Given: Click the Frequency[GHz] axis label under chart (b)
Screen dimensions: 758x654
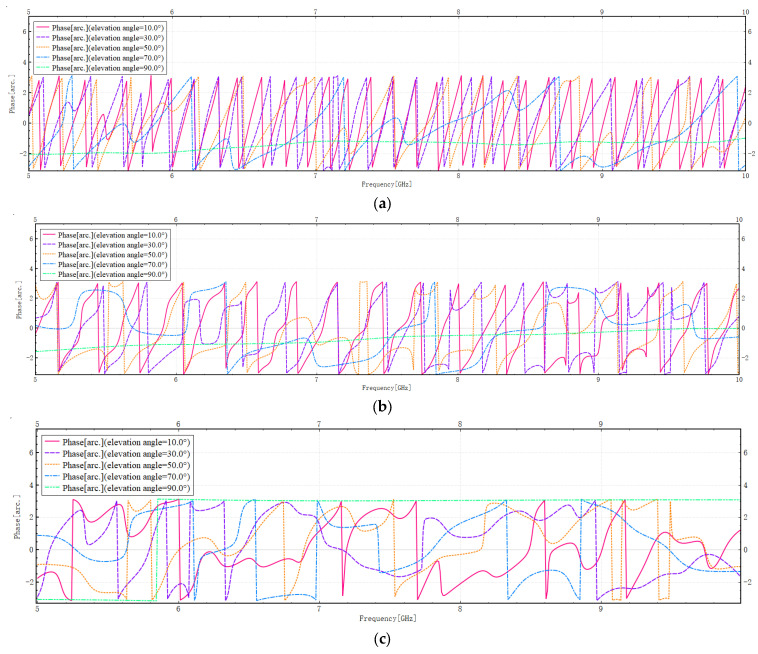Looking at the screenshot, I should (x=387, y=388).
